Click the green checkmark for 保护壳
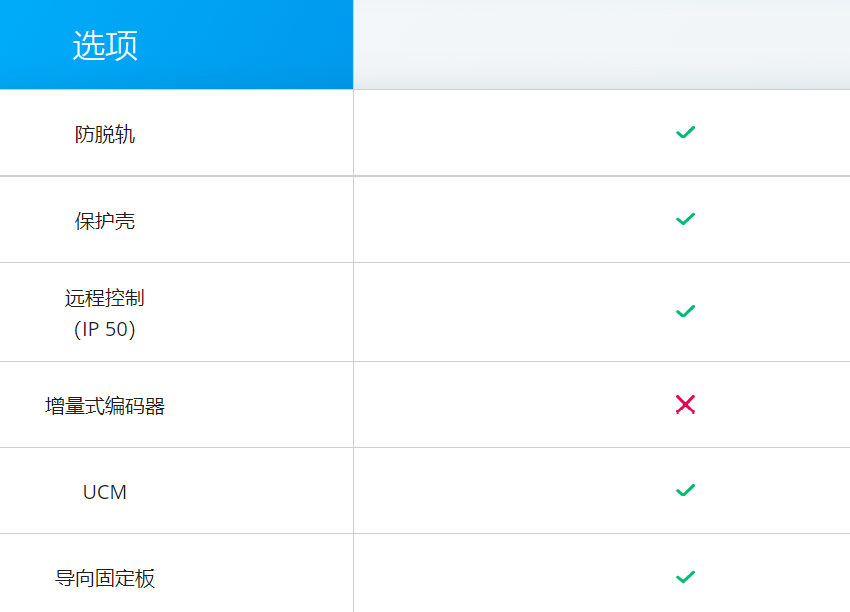850x612 pixels. click(x=685, y=219)
